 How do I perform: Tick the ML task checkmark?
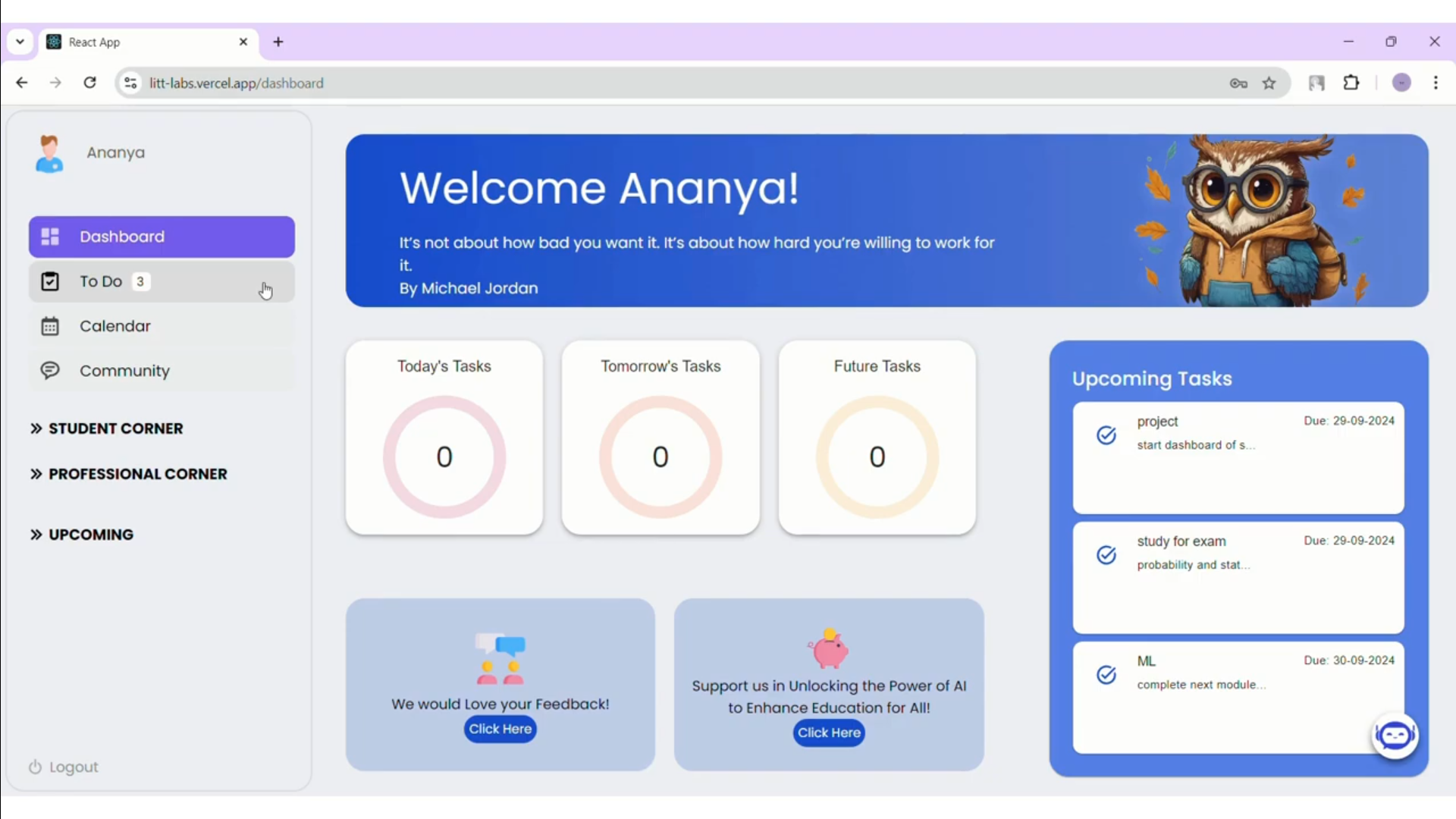[1106, 674]
